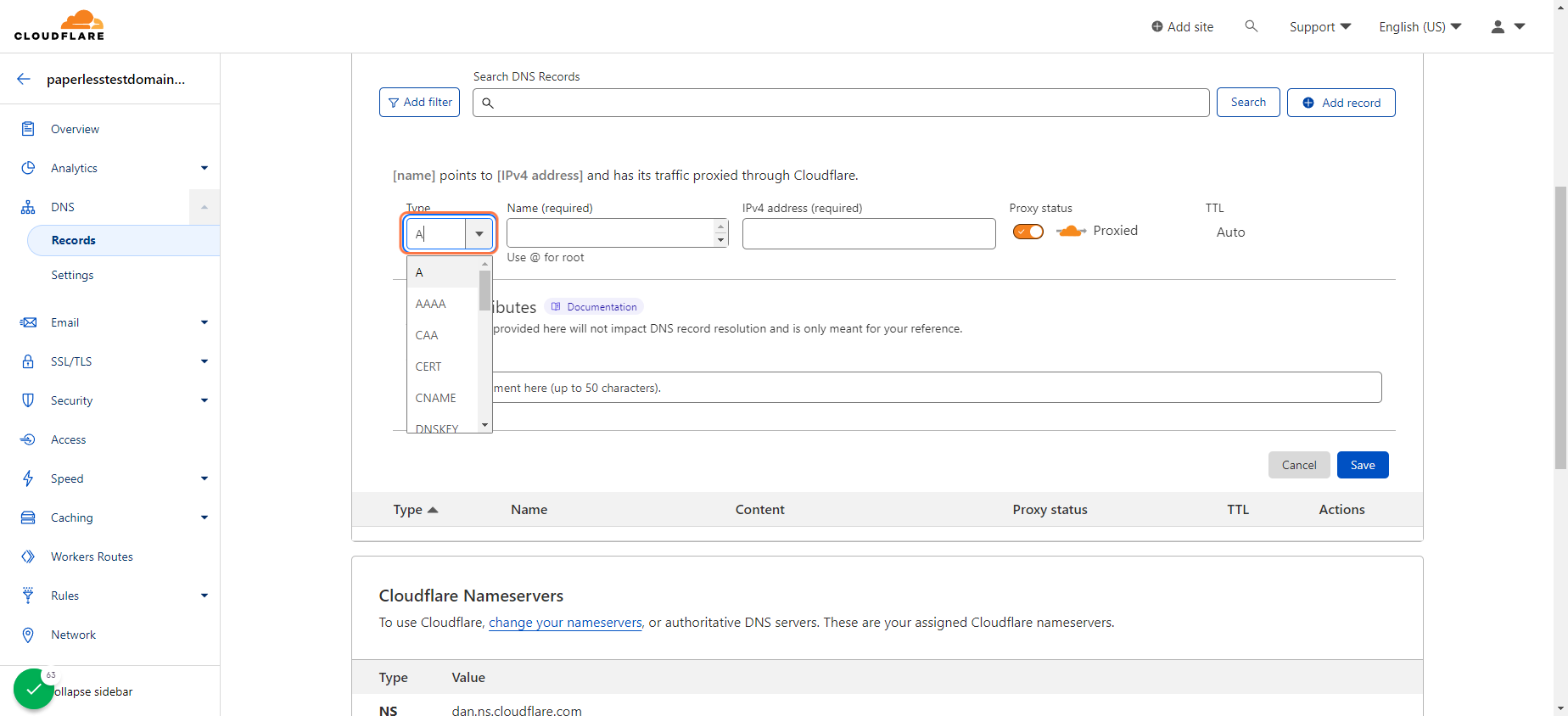1568x716 pixels.
Task: Click the Search DNS Records input field
Action: (841, 103)
